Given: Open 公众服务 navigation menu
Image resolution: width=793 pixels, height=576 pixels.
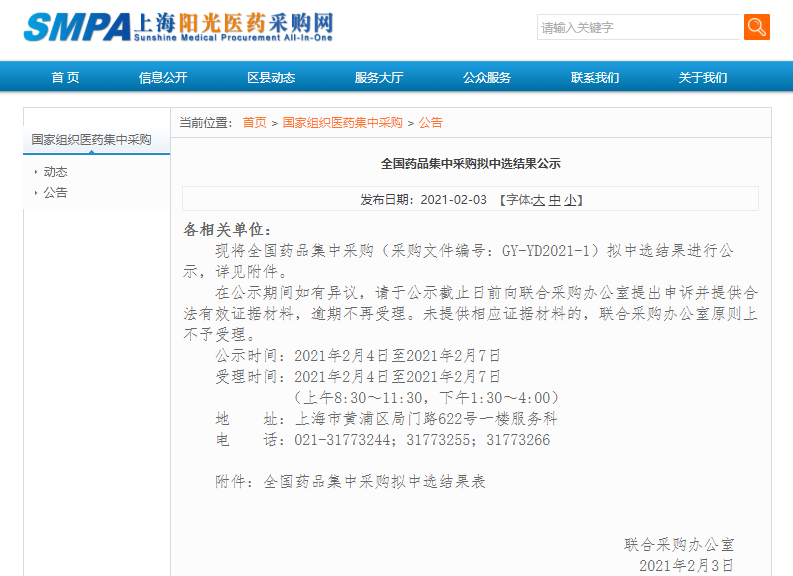Looking at the screenshot, I should coord(487,77).
